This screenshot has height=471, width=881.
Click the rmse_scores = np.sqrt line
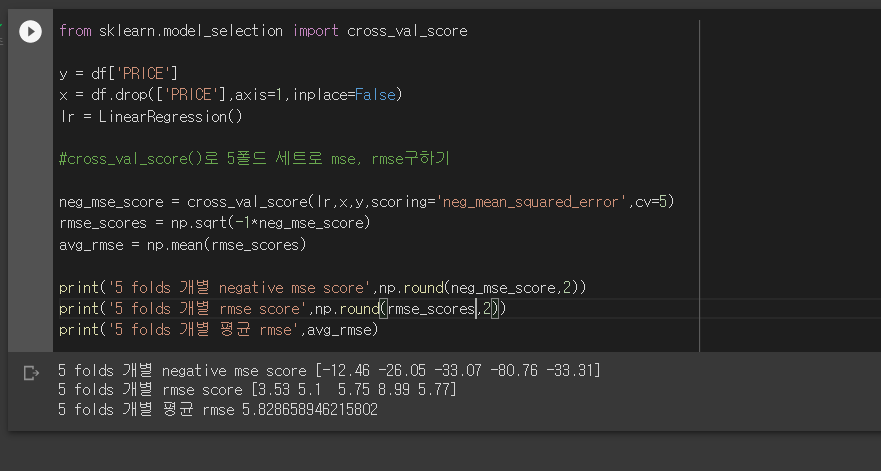tap(215, 223)
